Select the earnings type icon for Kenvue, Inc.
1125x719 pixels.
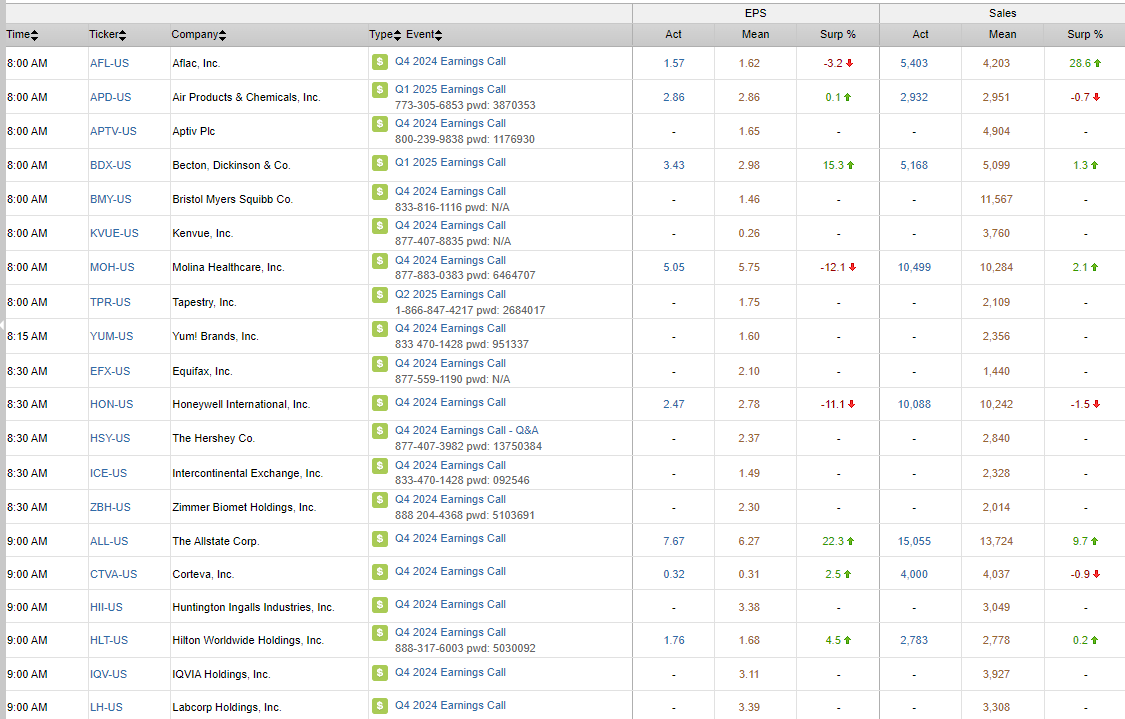click(x=380, y=225)
